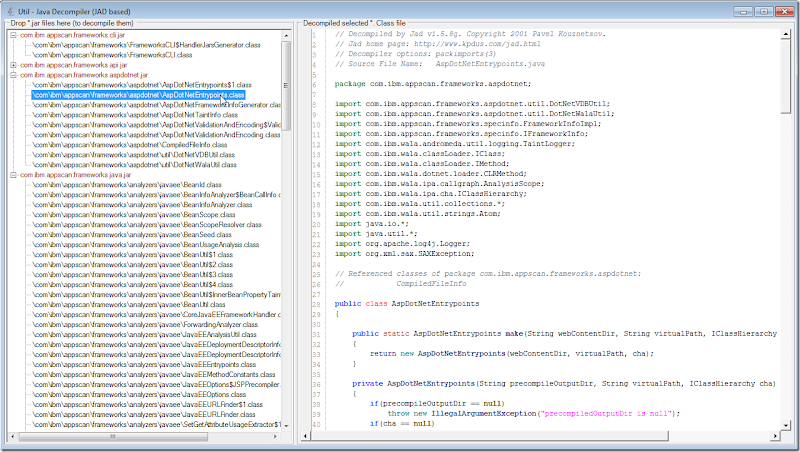Screen dimensions: 800x452
Task: Open AspDotNetTaintInfo.class entry
Action: pos(135,115)
